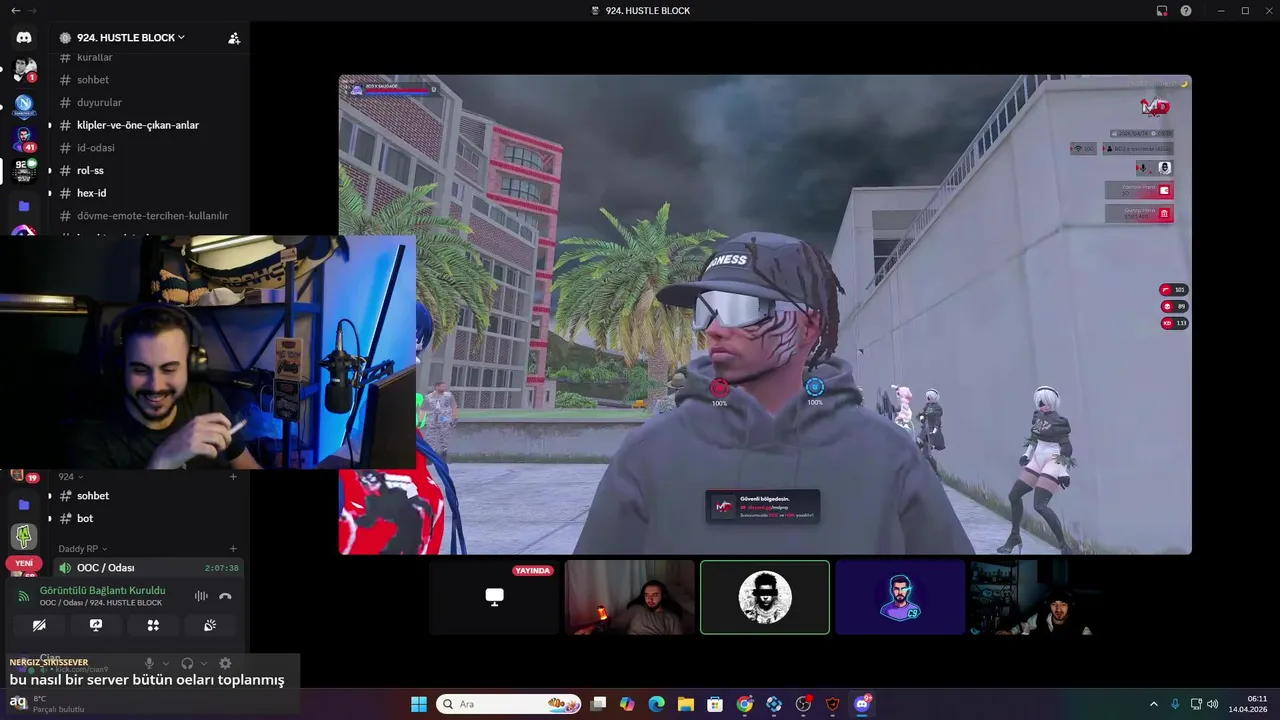Open activities launcher button
This screenshot has height=720, width=1280.
(153, 625)
